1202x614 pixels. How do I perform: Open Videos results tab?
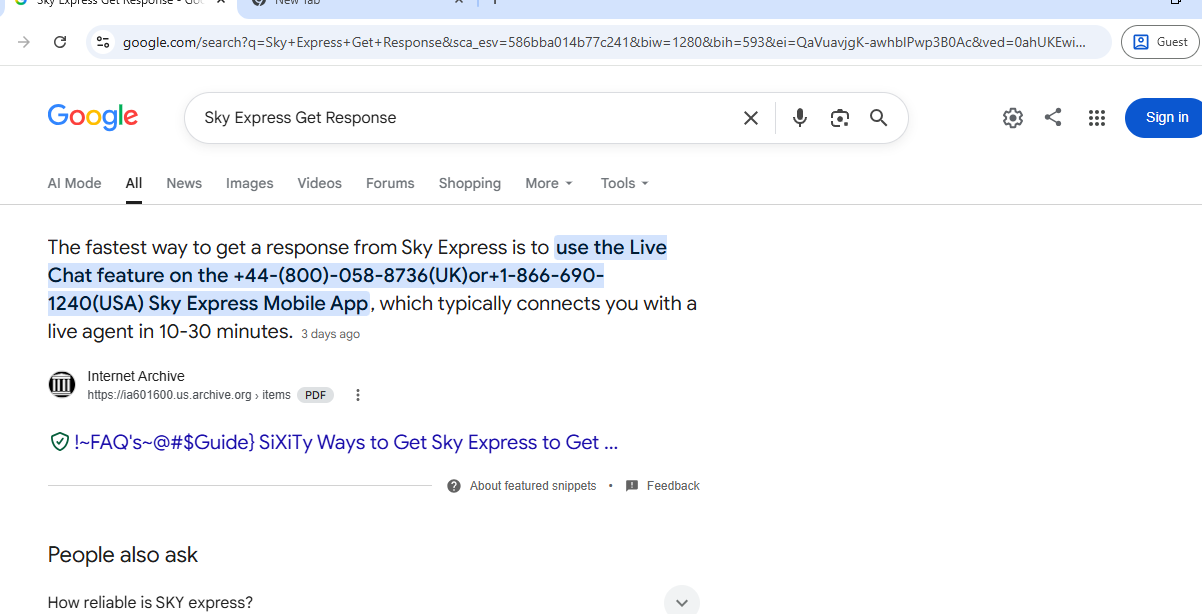(x=320, y=183)
